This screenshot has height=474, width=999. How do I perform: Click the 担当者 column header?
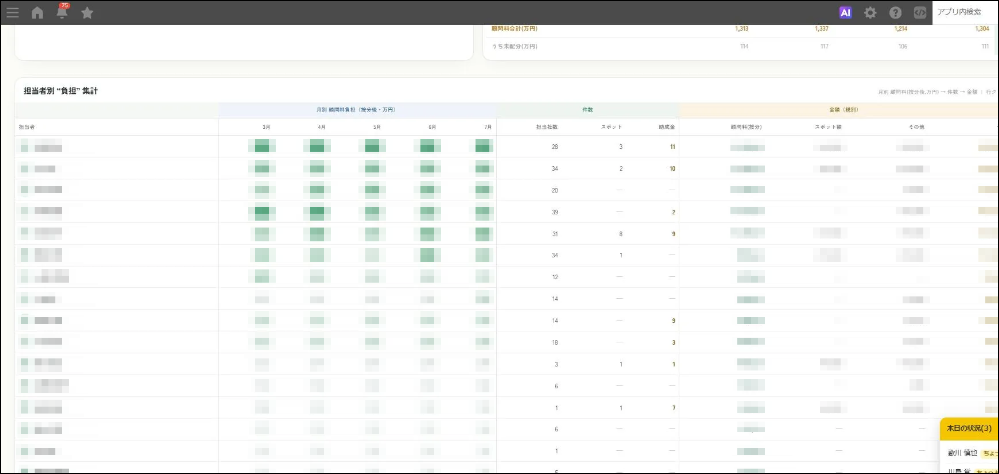26,127
